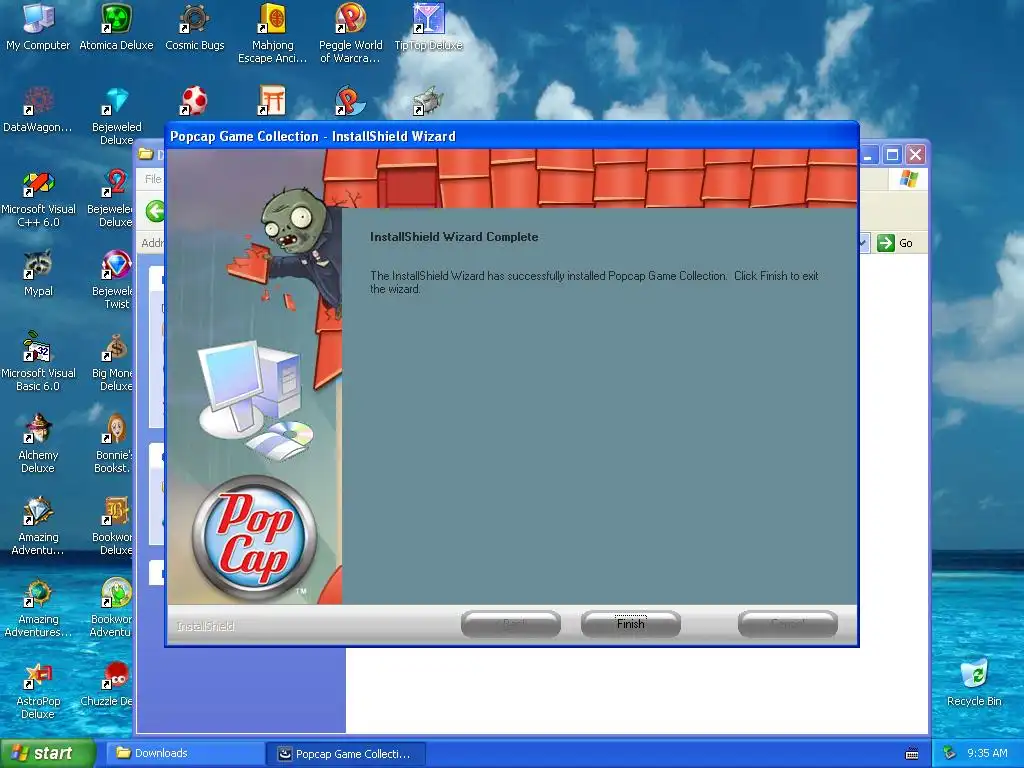Click Finish to exit the InstallShield wizard
1024x768 pixels.
click(630, 624)
